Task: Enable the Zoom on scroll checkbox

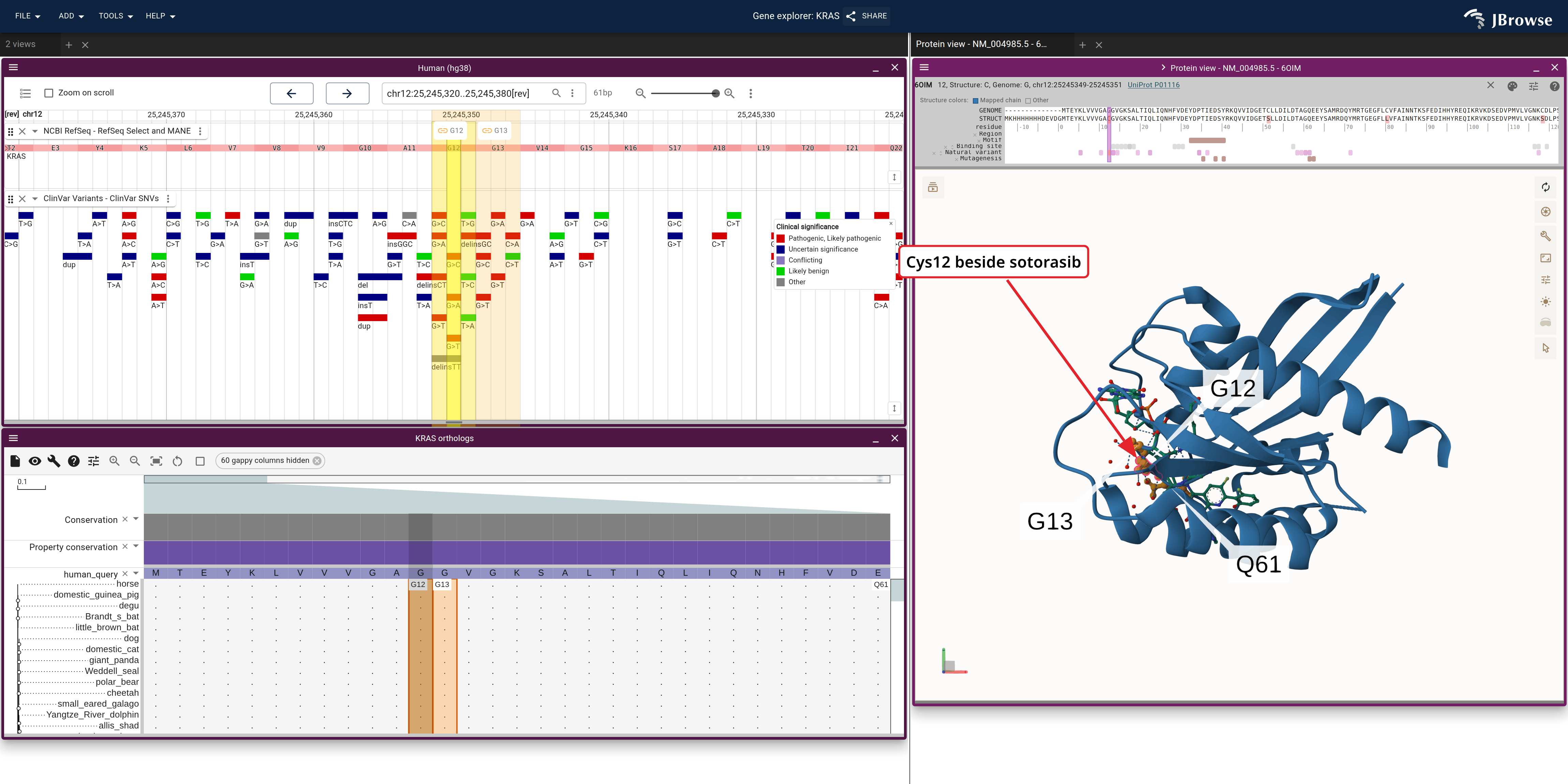Action: (49, 93)
